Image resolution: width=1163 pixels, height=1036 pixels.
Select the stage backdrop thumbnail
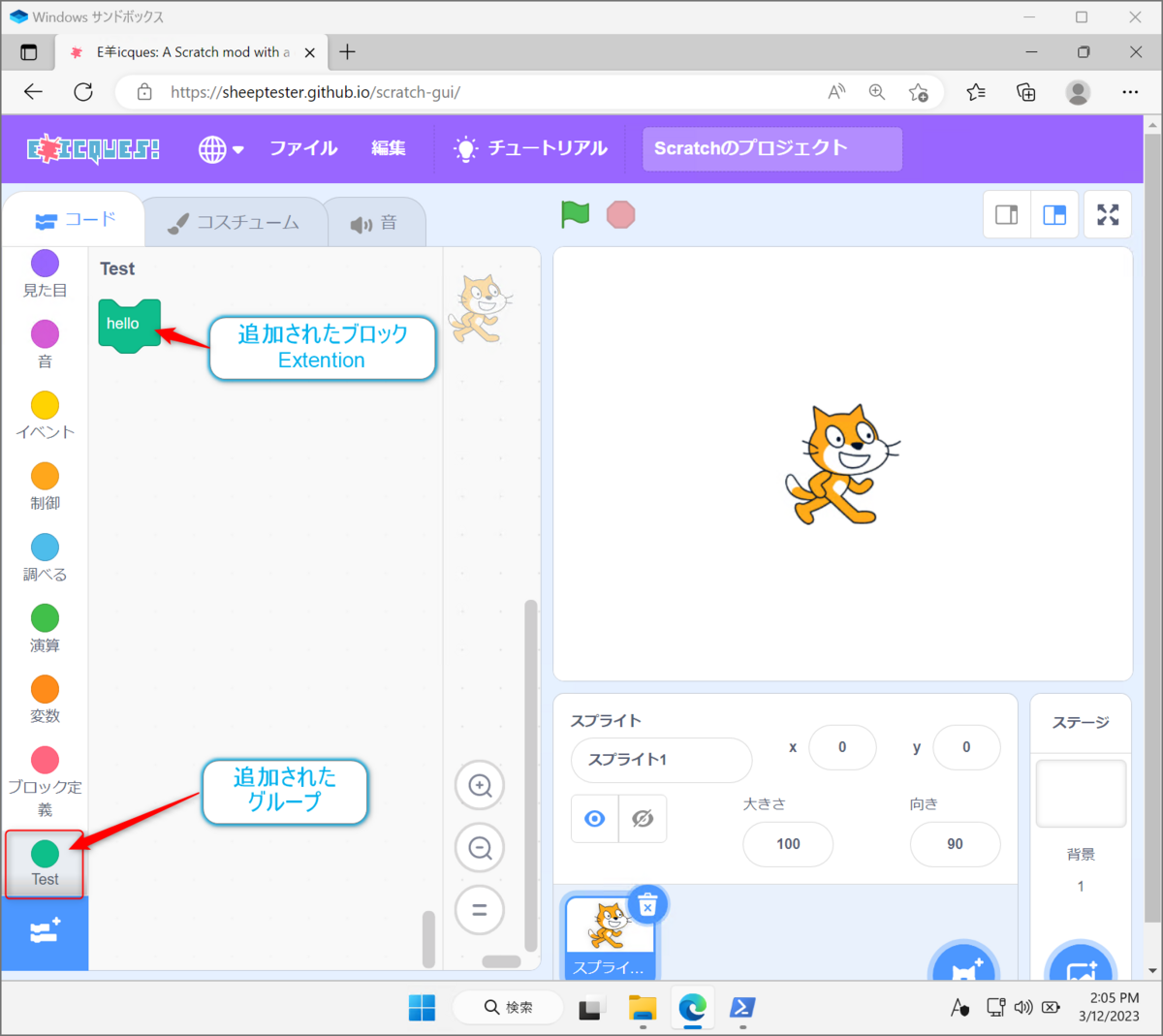tap(1081, 794)
